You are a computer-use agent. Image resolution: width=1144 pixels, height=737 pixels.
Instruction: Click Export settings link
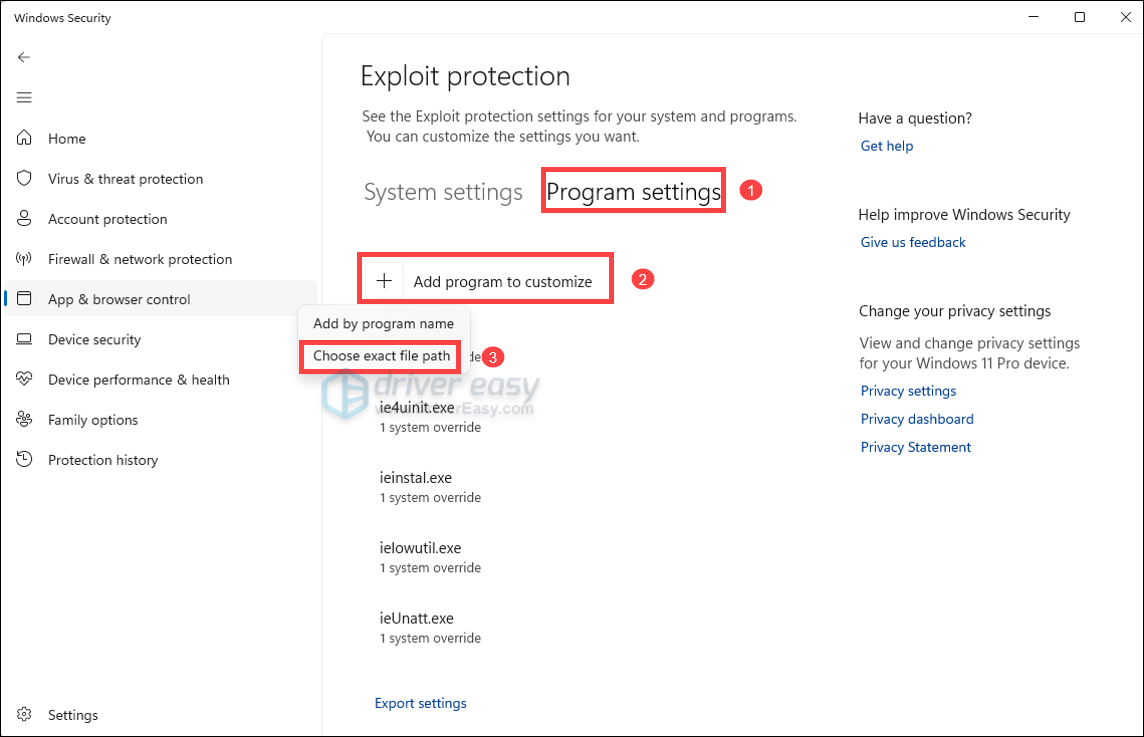[420, 703]
